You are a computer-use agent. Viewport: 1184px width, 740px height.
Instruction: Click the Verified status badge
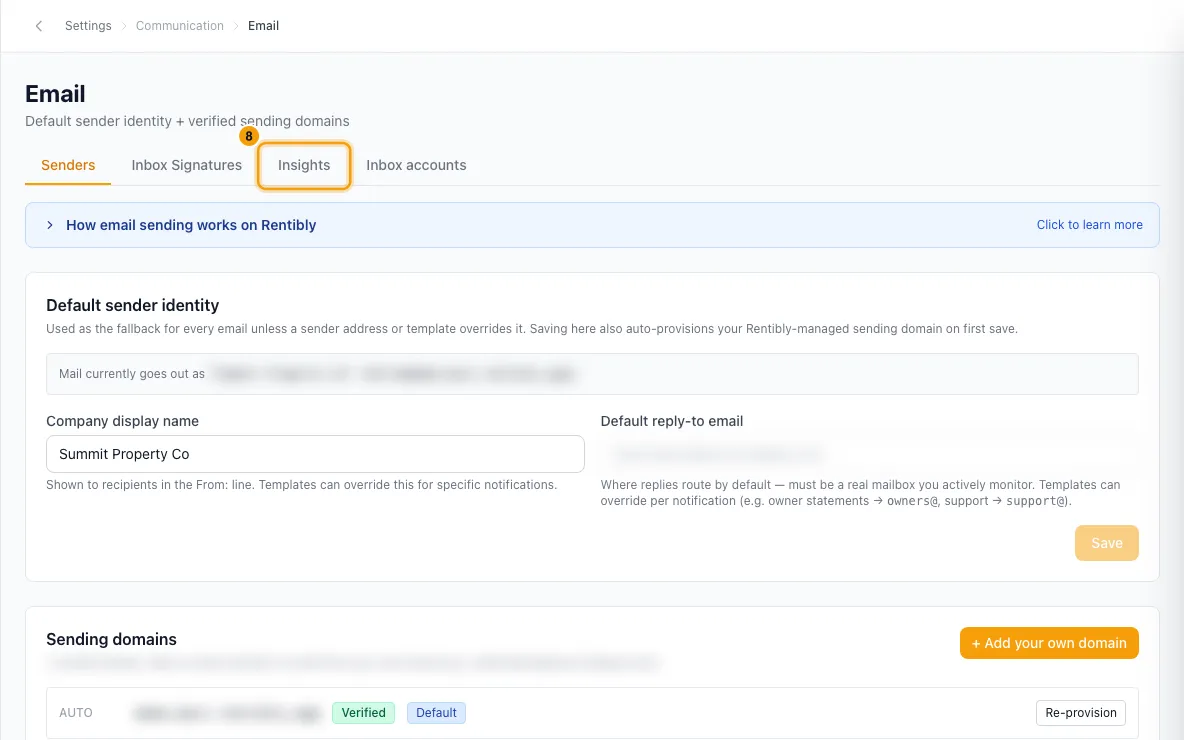[363, 713]
